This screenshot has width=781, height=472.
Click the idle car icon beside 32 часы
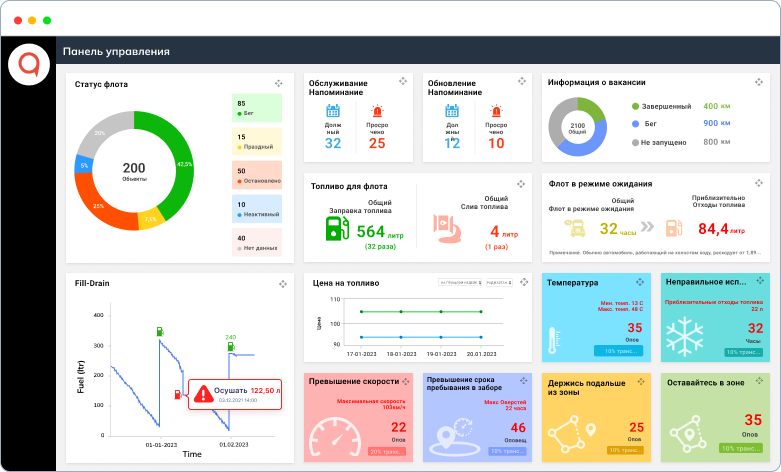[575, 229]
